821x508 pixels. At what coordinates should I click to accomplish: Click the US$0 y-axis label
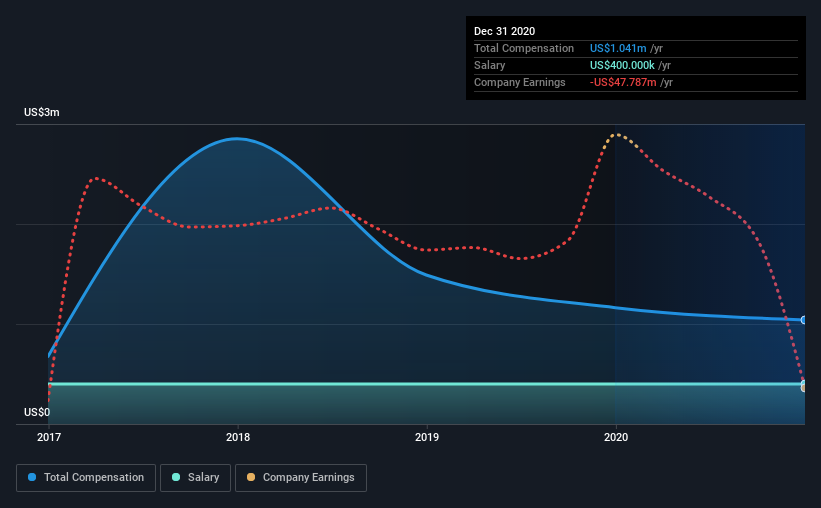[37, 412]
